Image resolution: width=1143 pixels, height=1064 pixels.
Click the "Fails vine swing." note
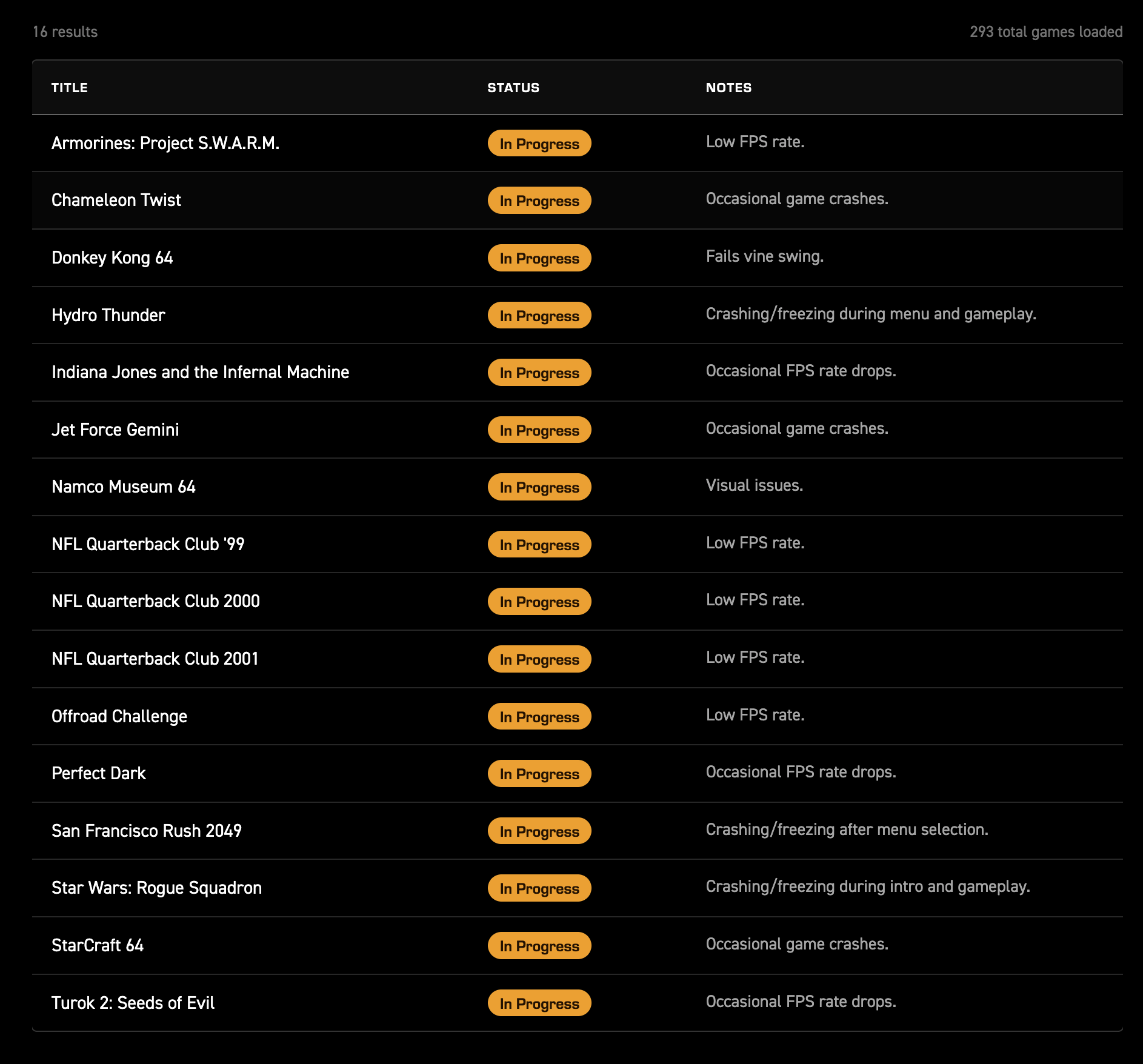point(765,256)
